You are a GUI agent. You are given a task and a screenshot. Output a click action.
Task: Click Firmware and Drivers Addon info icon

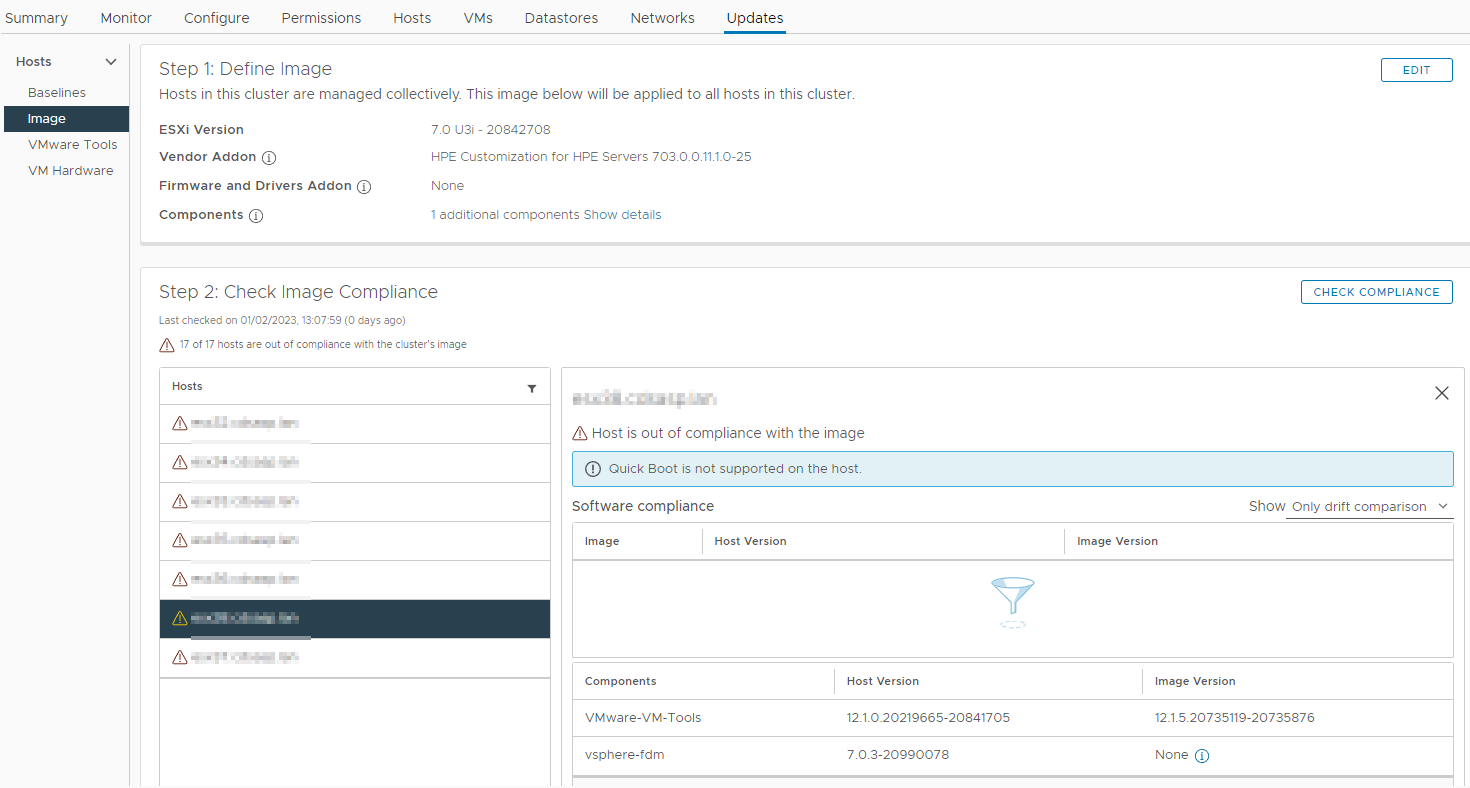[x=364, y=187]
